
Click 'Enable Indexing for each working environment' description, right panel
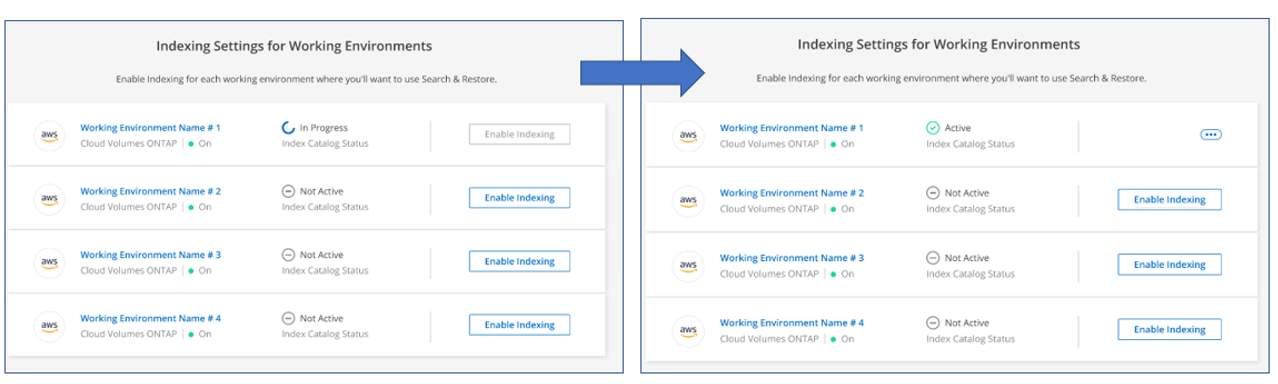pos(951,78)
